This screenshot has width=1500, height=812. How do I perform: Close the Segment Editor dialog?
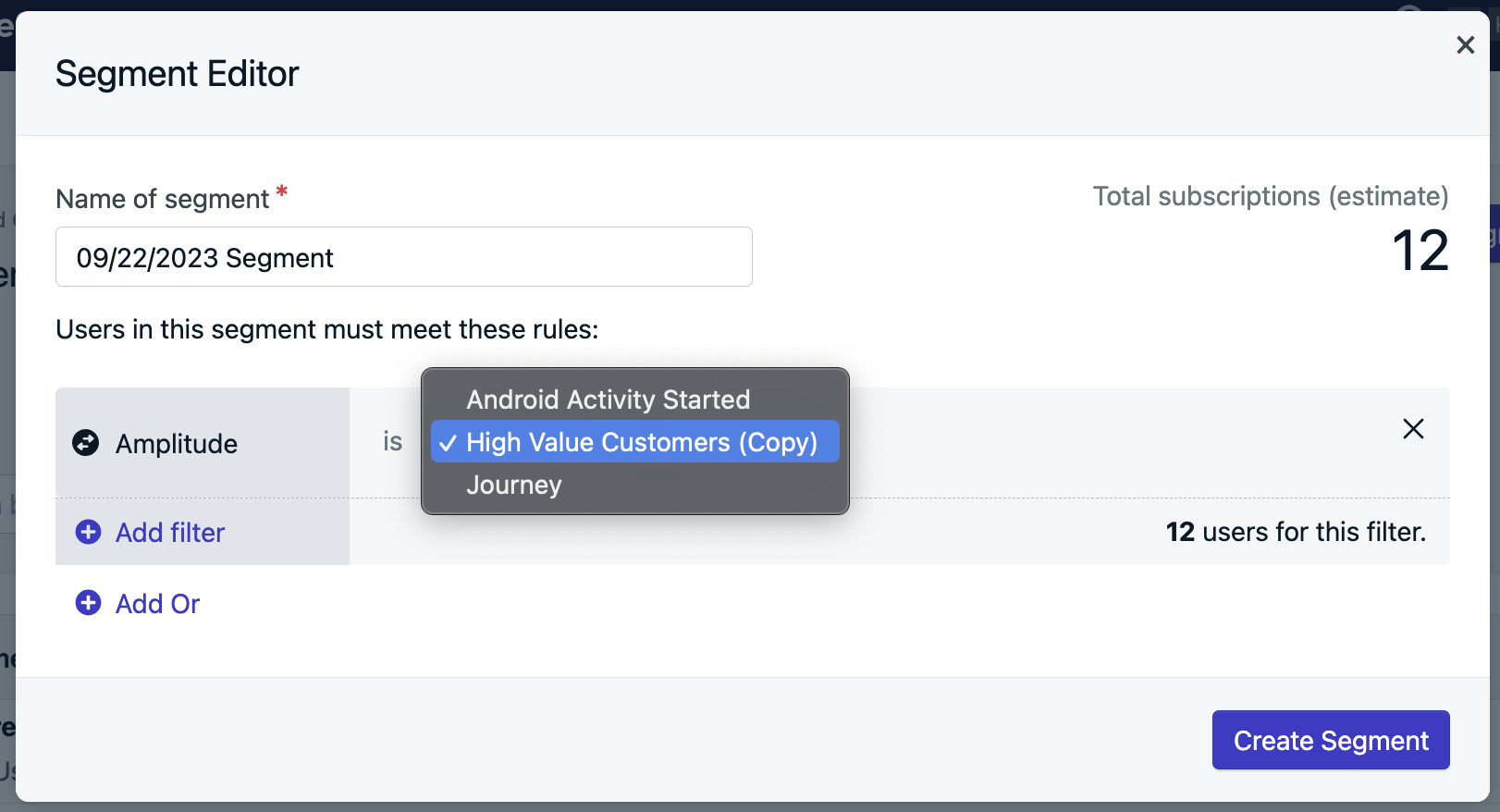click(x=1465, y=44)
